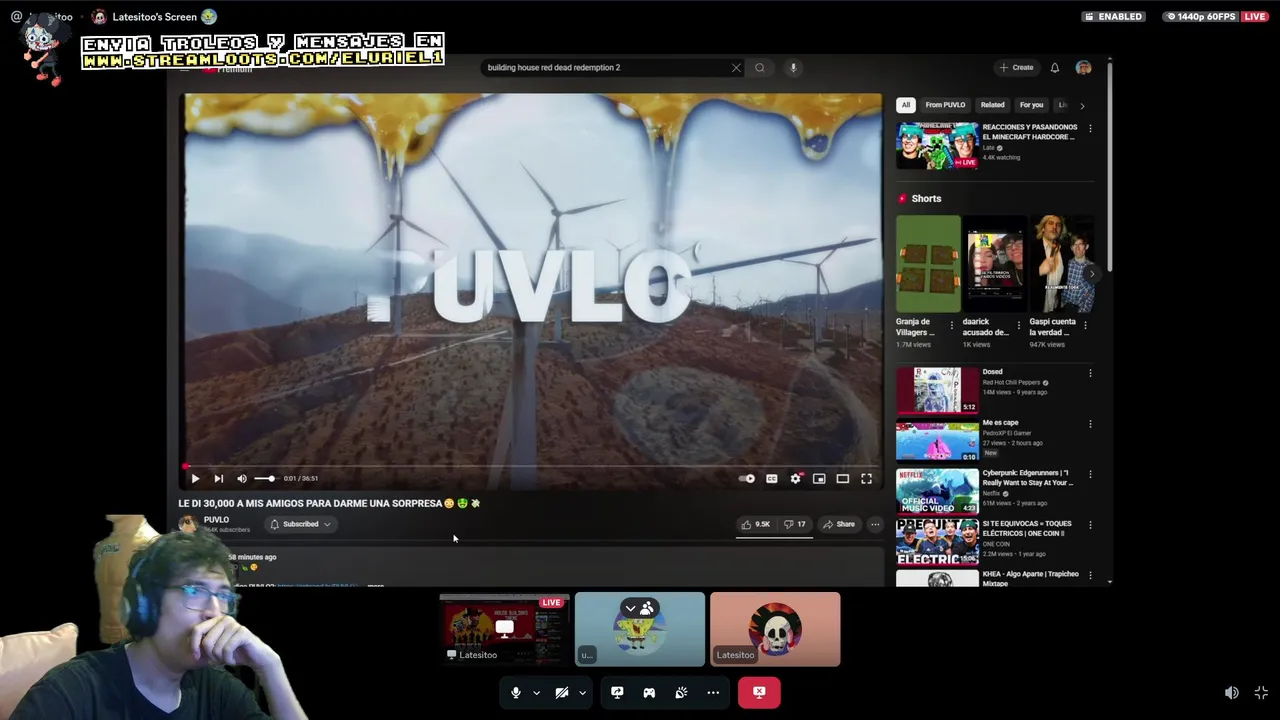Turn on camera in call controls
Viewport: 1280px width, 720px height.
coord(562,692)
